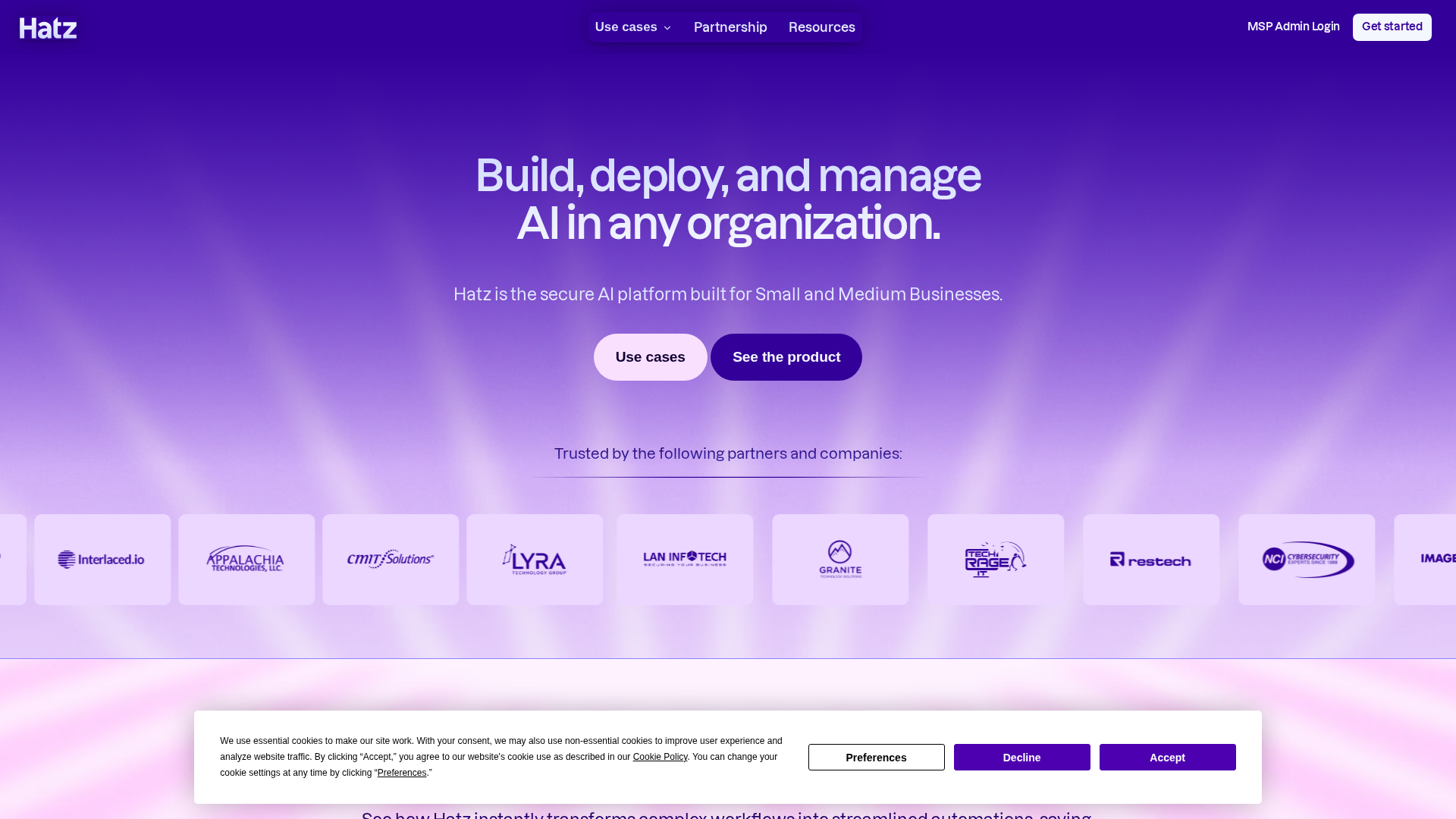
Task: Click the NCI Cybersecurity logo
Action: [x=1307, y=560]
